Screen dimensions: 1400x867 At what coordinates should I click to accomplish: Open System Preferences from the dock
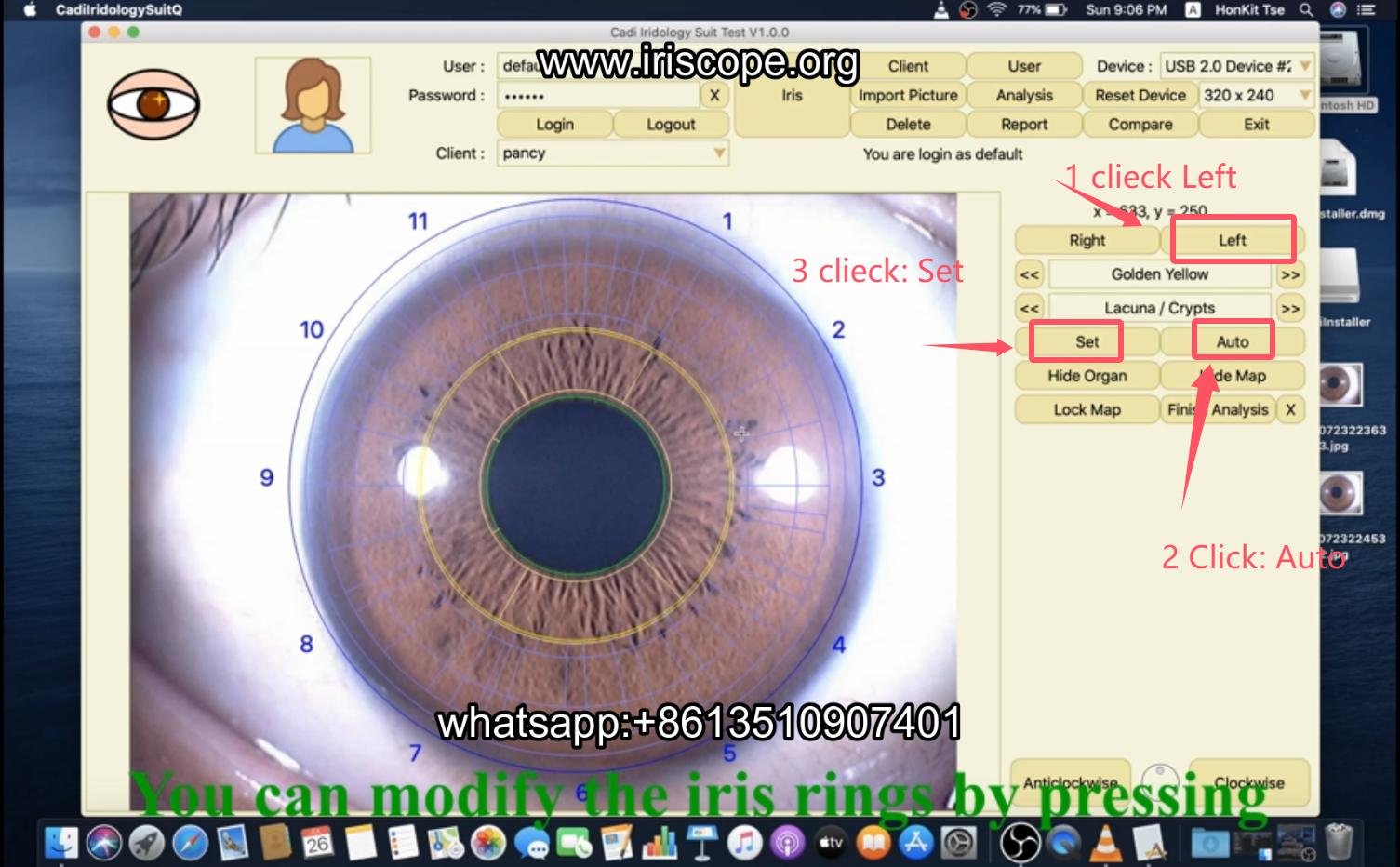(x=958, y=843)
